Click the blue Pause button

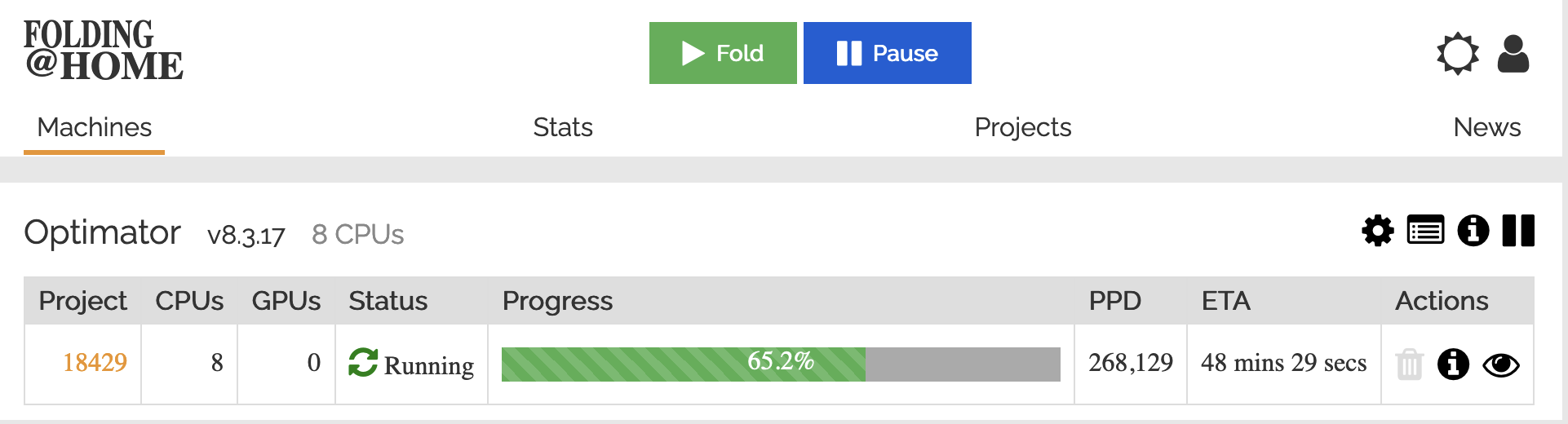(x=887, y=53)
